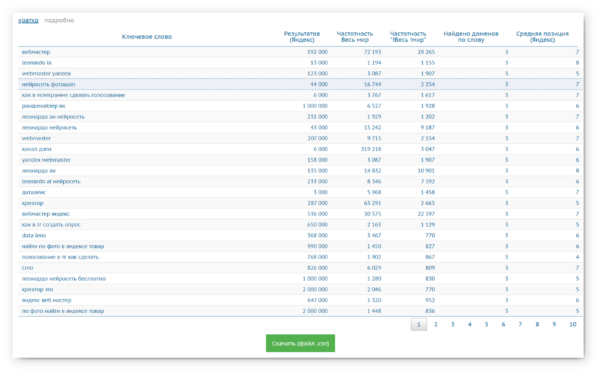600x374 pixels.
Task: Click the 14 832 frequency value
Action: pos(372,170)
